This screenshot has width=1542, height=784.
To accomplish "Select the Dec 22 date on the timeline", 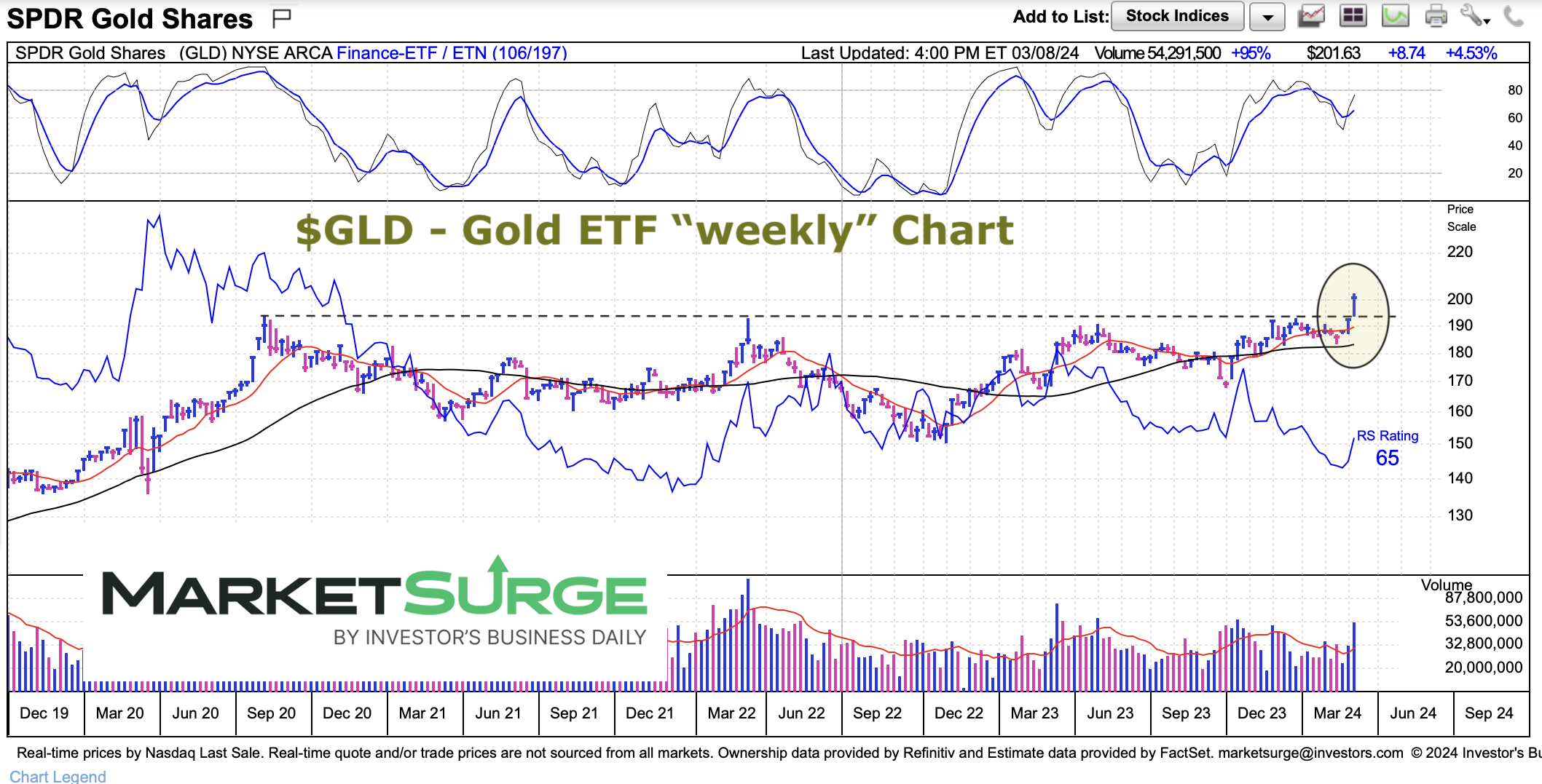I will coord(959,713).
